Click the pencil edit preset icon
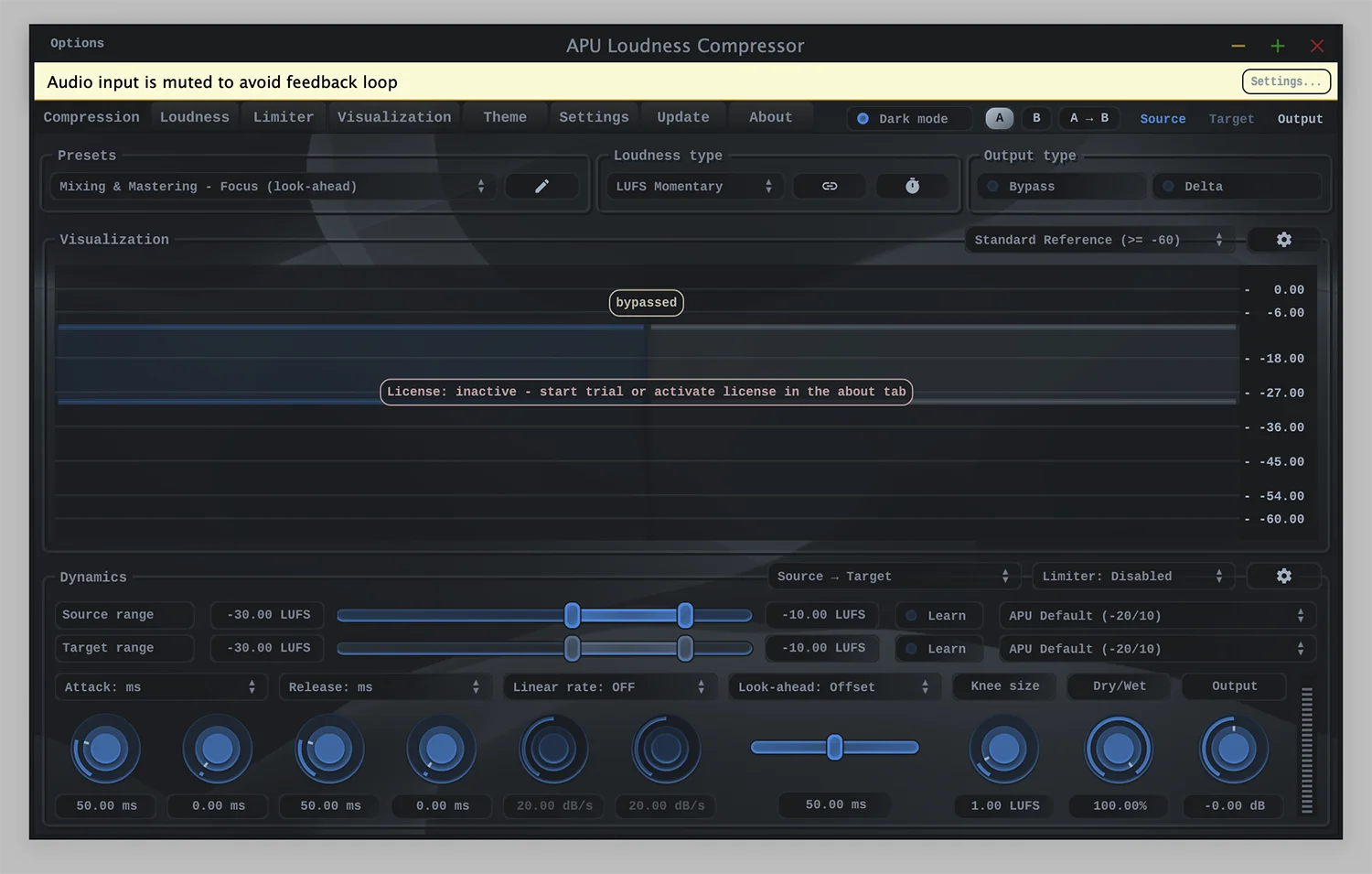This screenshot has height=874, width=1372. pyautogui.click(x=541, y=186)
